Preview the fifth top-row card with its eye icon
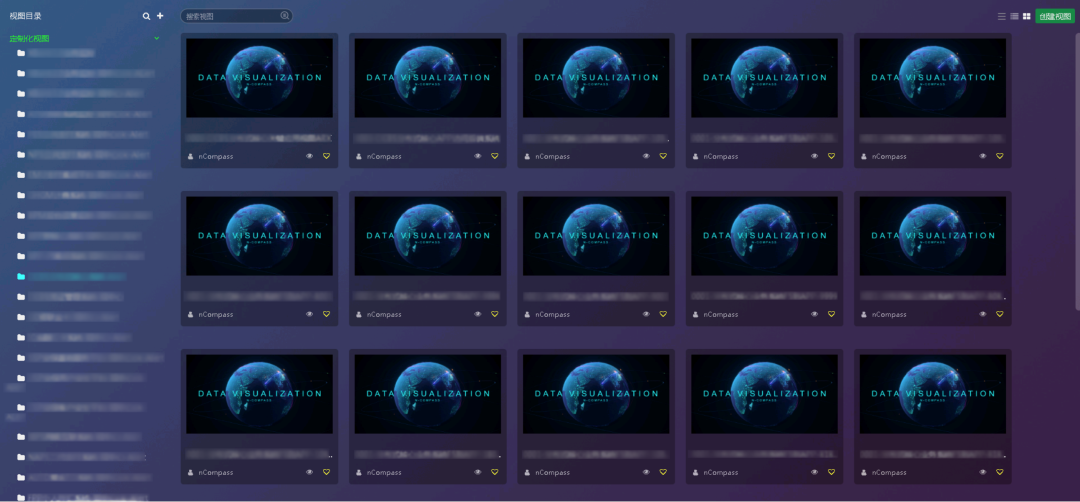1080x502 pixels. [983, 156]
